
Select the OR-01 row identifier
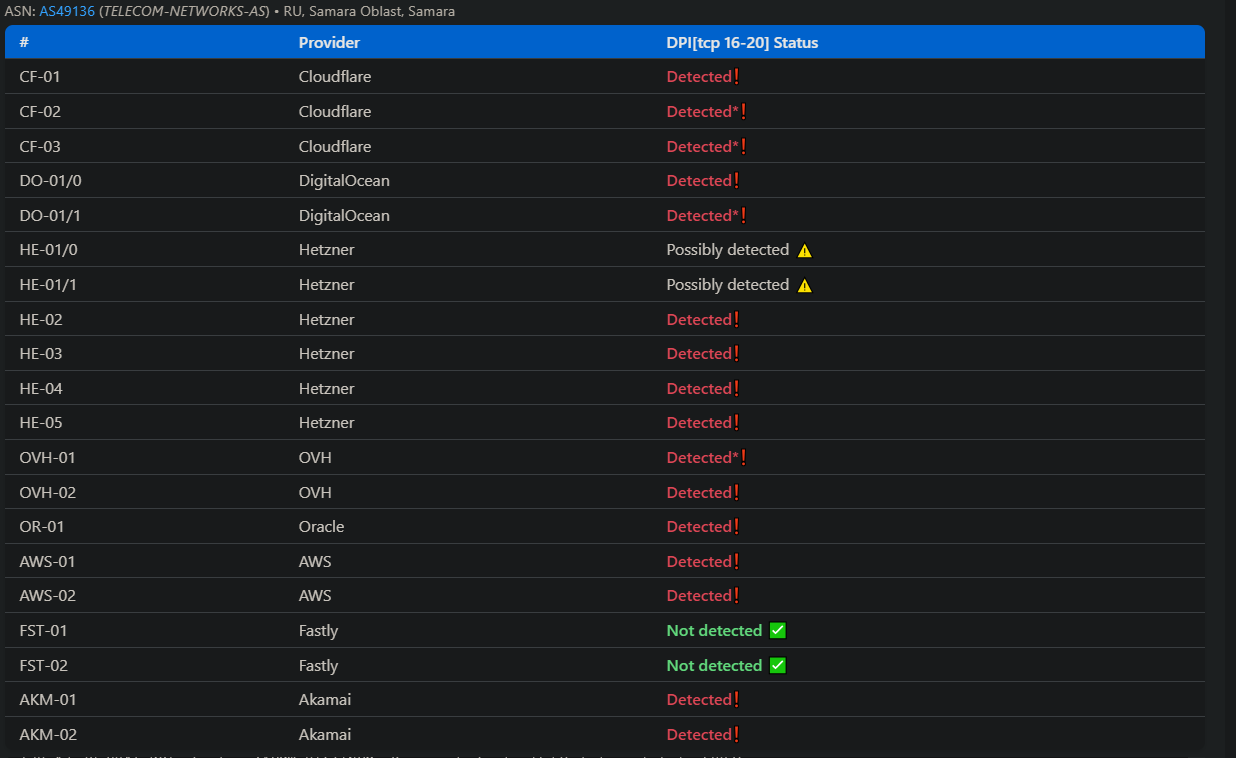point(42,527)
